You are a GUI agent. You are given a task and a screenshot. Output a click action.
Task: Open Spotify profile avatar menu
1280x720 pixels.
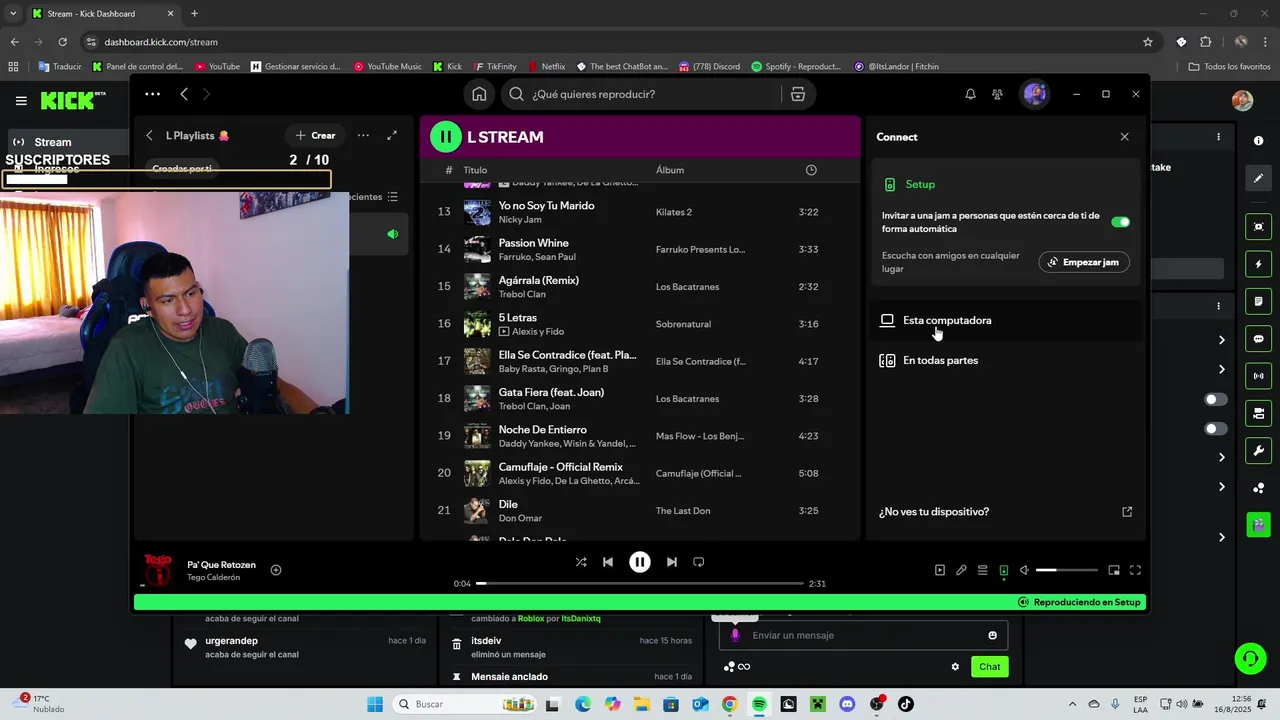pos(1034,94)
